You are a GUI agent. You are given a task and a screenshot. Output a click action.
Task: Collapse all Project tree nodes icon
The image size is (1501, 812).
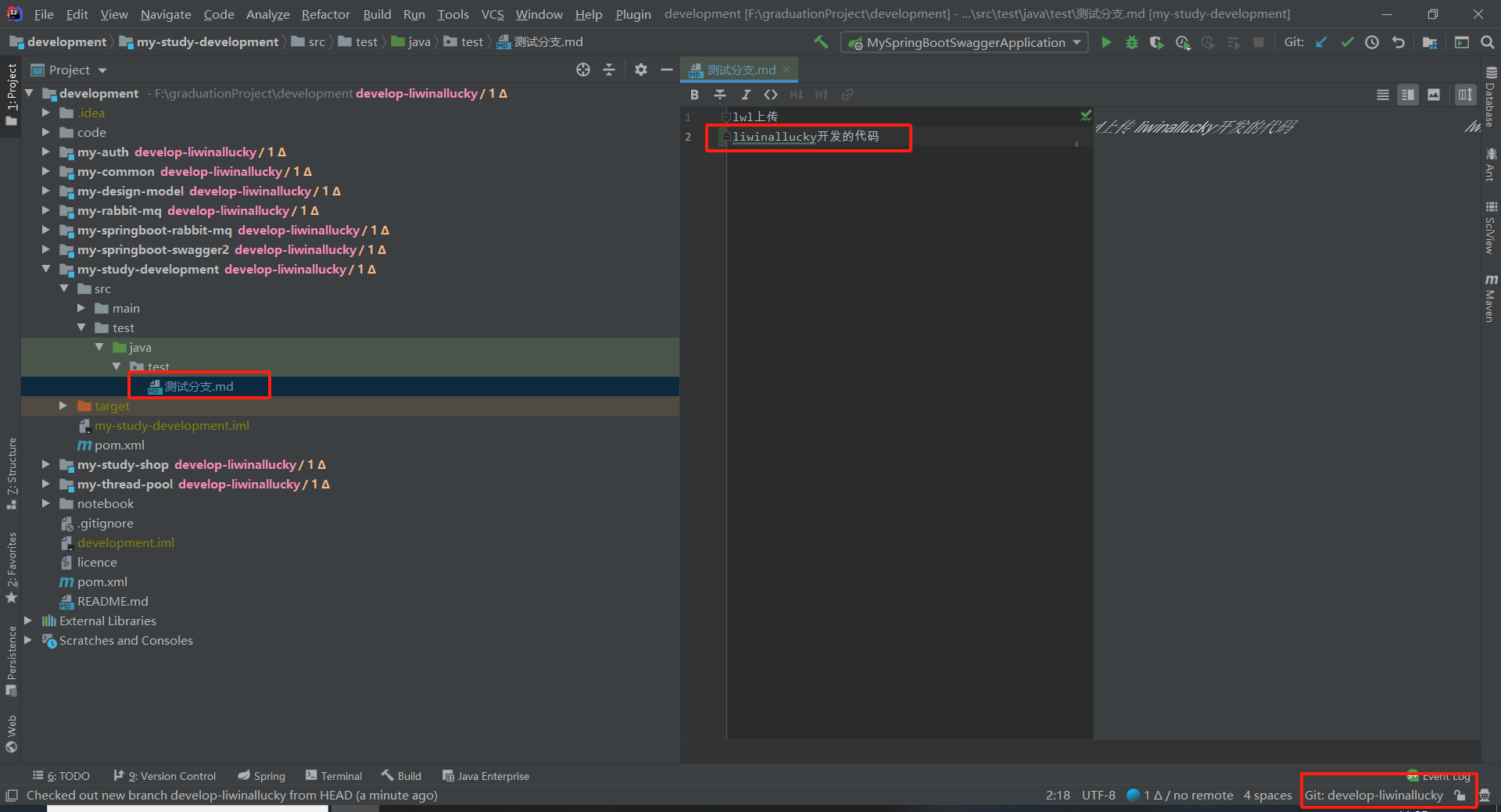click(x=609, y=70)
